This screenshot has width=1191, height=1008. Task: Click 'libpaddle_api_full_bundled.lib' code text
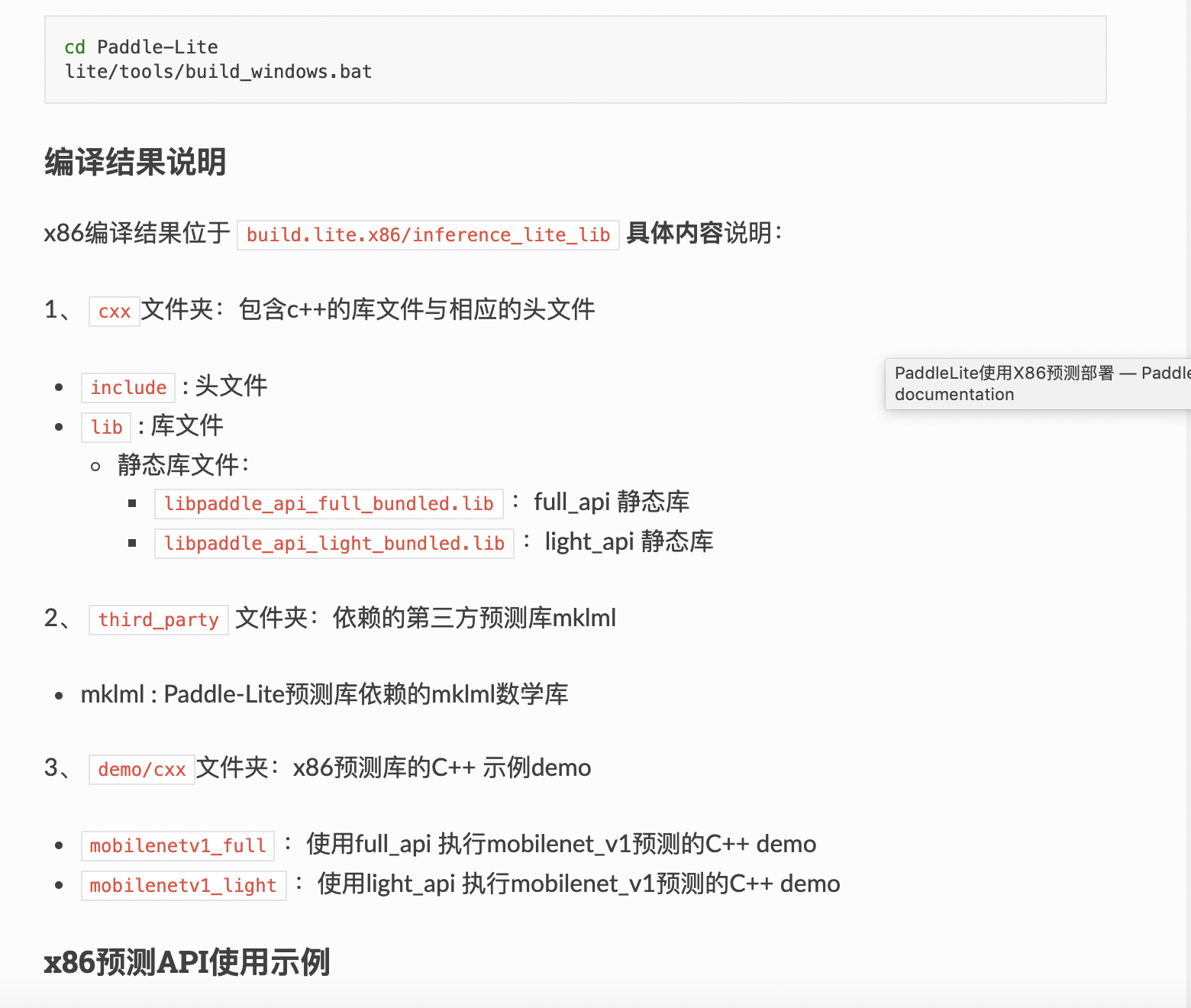pos(329,504)
